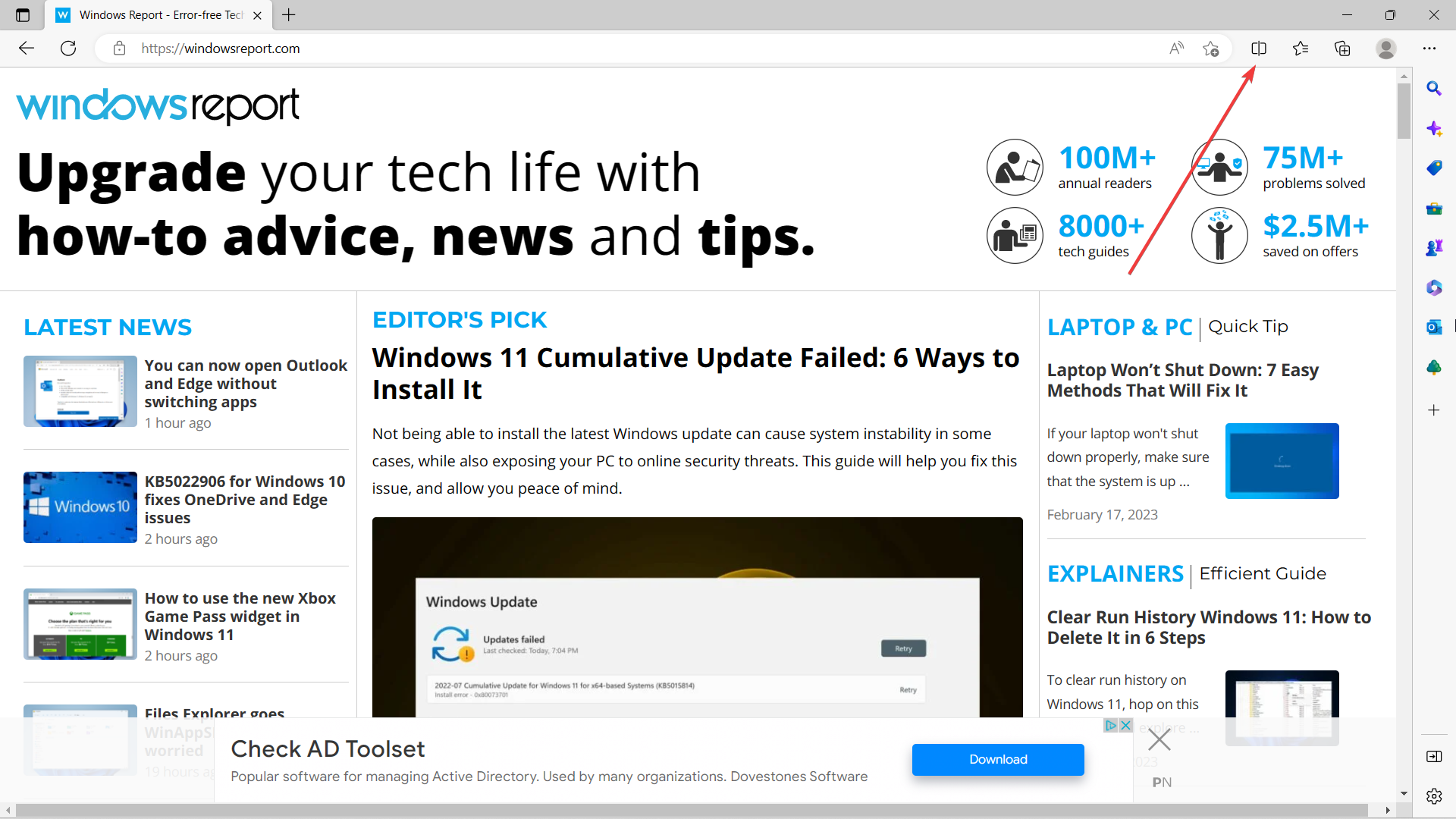Click the Windows 10 article thumbnail
This screenshot has height=819, width=1456.
click(80, 507)
